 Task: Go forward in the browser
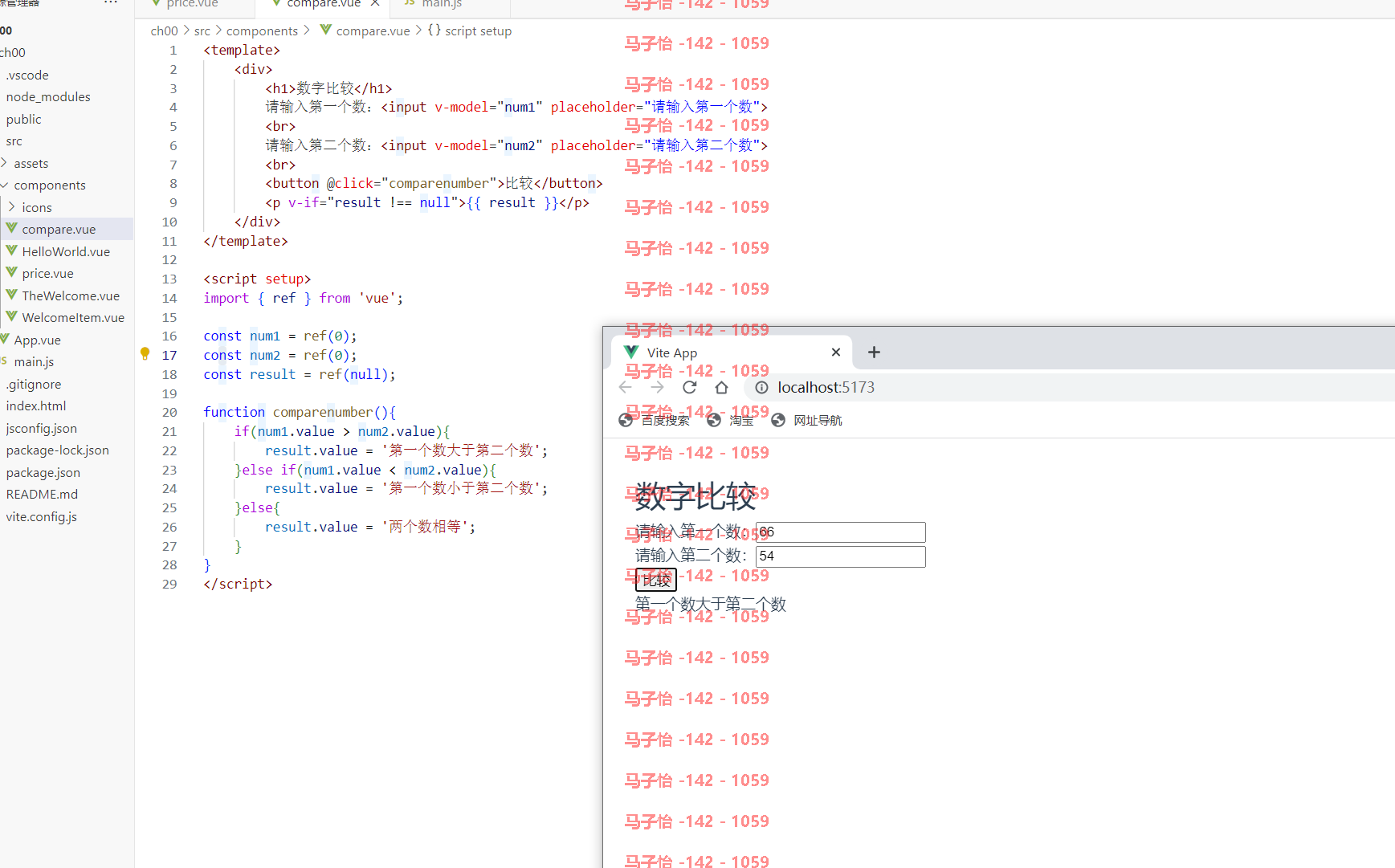point(658,387)
